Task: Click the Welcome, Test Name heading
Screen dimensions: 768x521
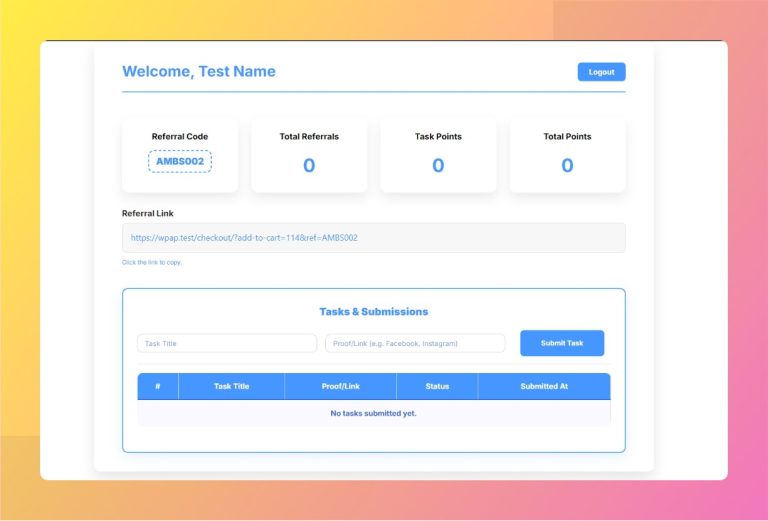Action: click(199, 71)
